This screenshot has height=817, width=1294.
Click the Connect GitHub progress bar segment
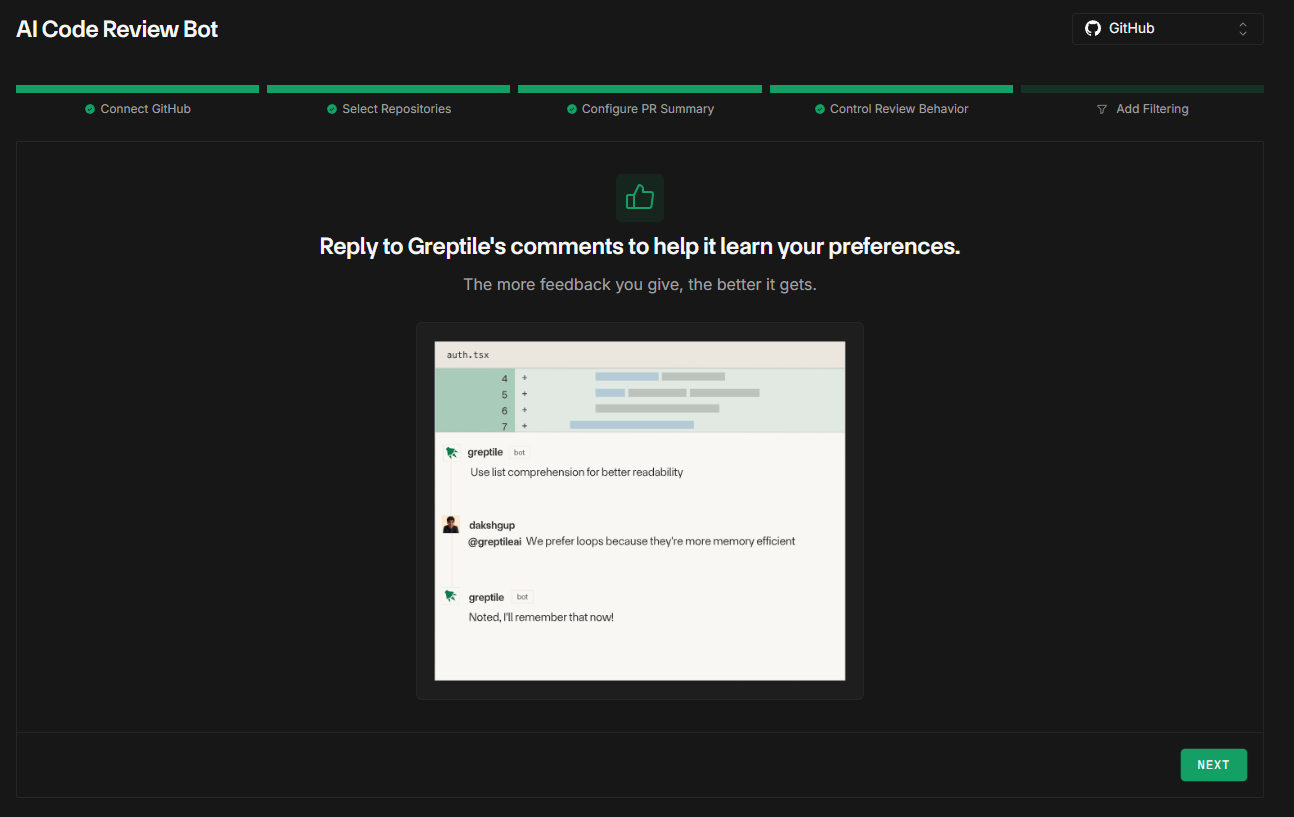click(x=137, y=89)
